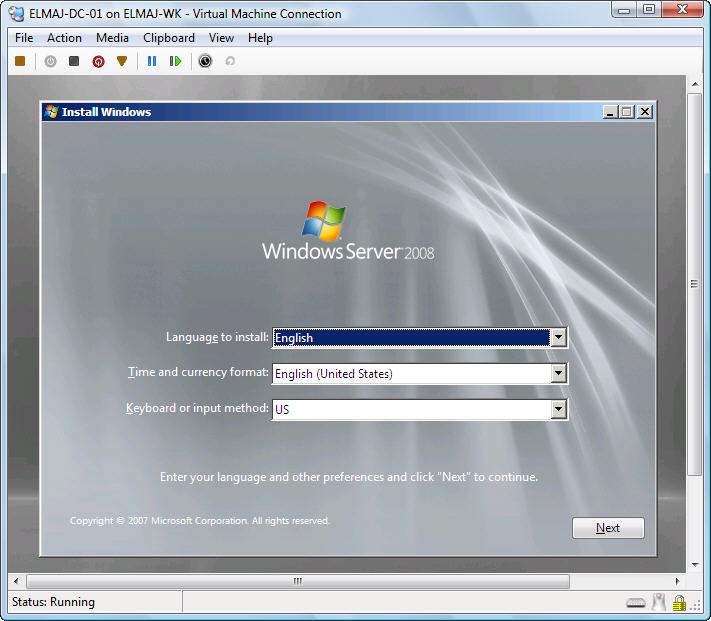Viewport: 711px width, 621px height.
Task: Open the File menu
Action: click(24, 38)
